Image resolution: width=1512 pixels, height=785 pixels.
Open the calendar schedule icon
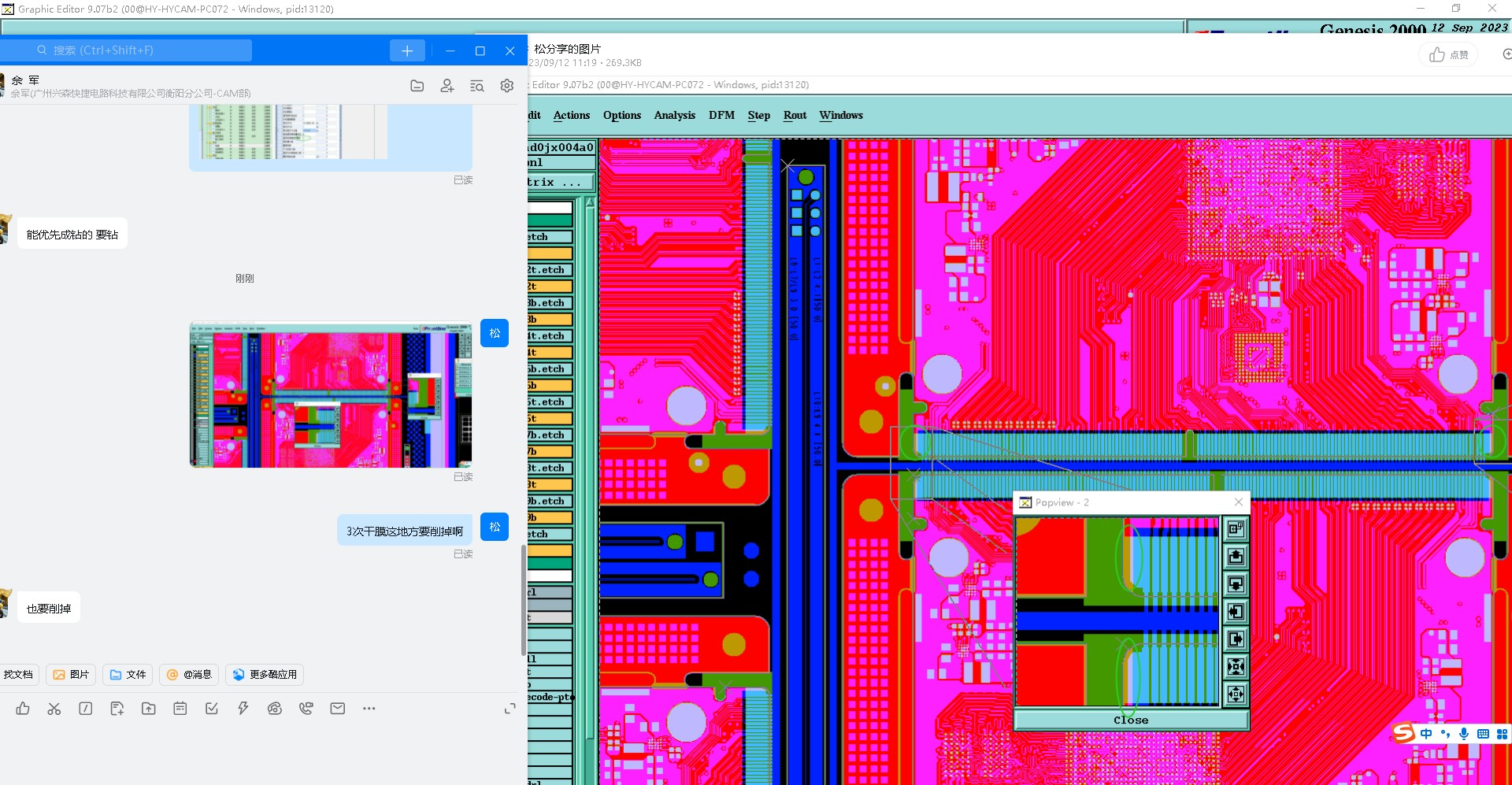[180, 709]
